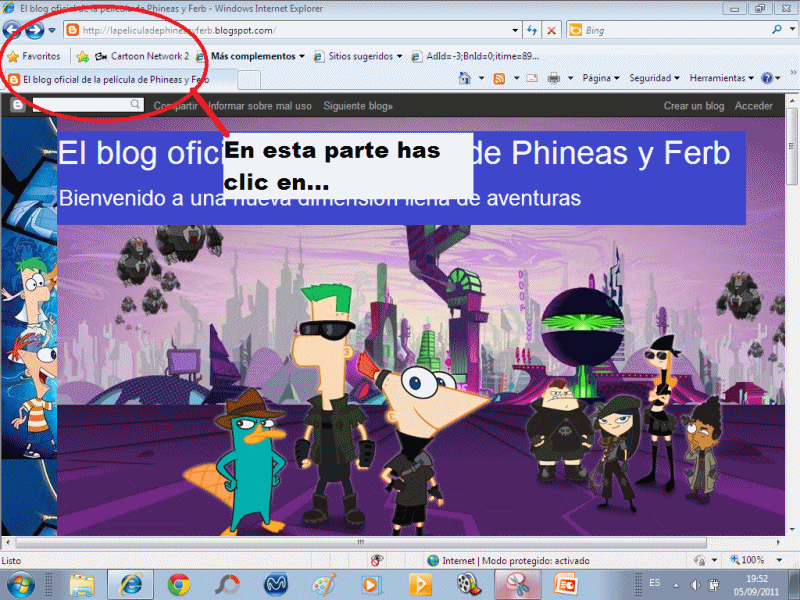
Task: Open Google Chrome from taskbar
Action: click(179, 585)
